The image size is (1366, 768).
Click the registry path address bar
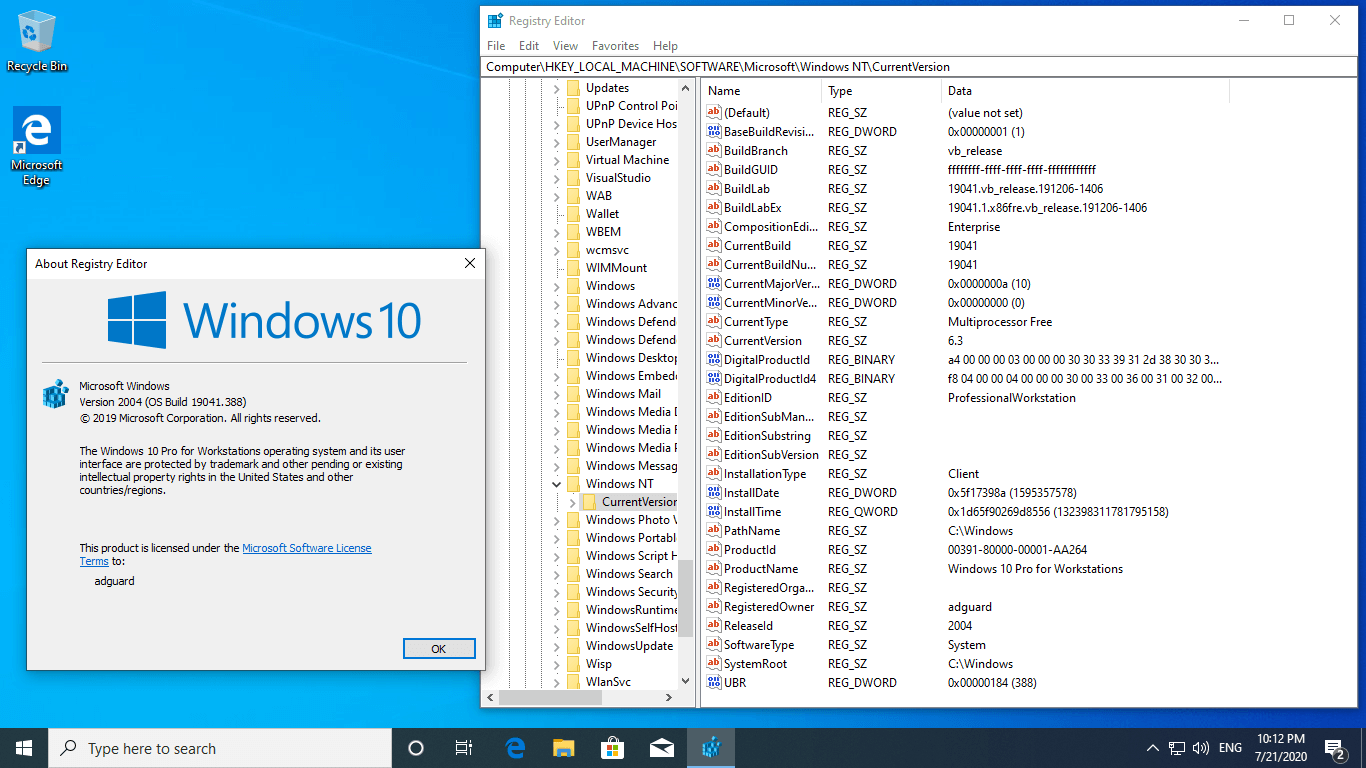pyautogui.click(x=920, y=67)
